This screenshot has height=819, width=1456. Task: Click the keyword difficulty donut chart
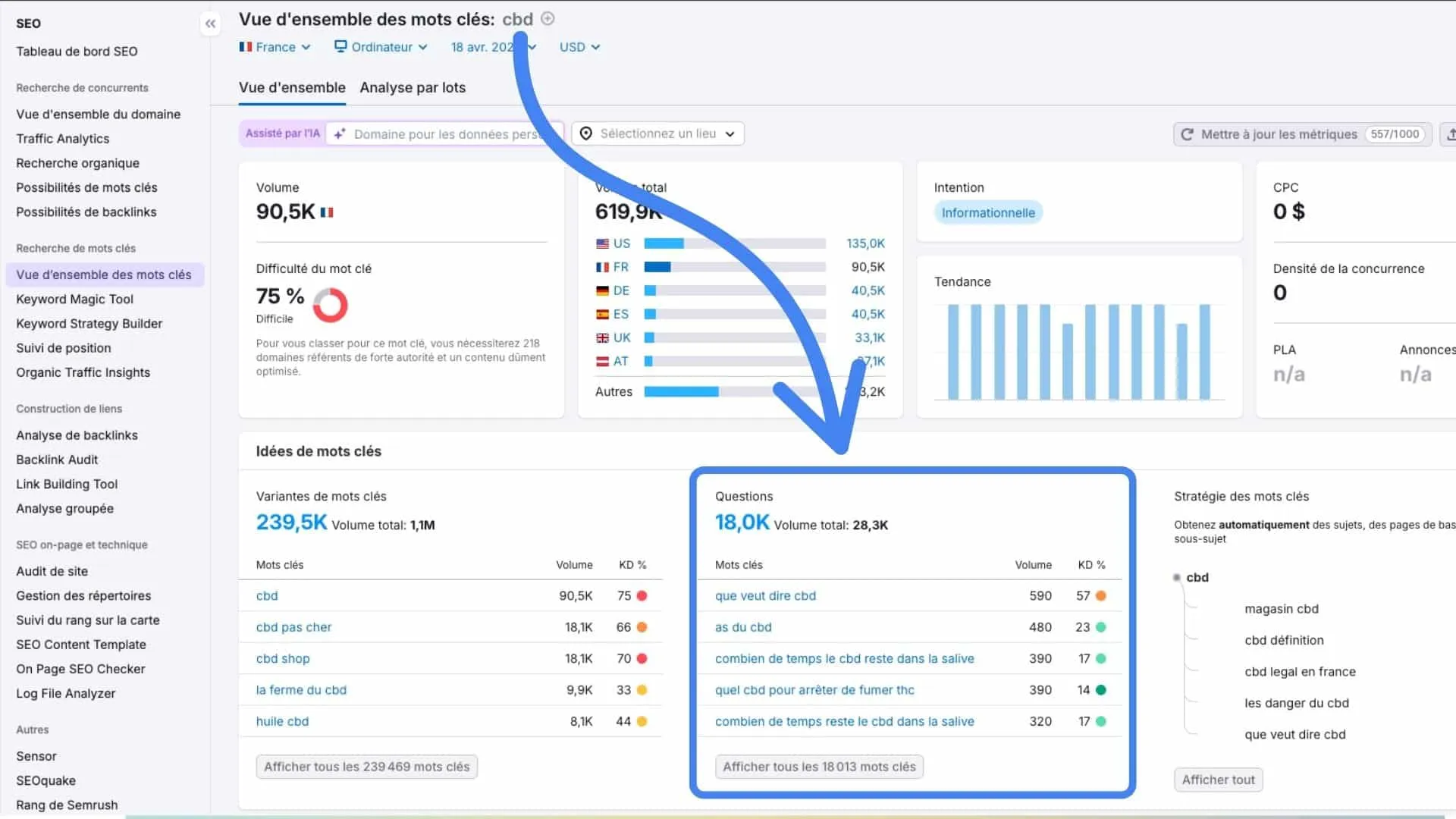pos(330,305)
